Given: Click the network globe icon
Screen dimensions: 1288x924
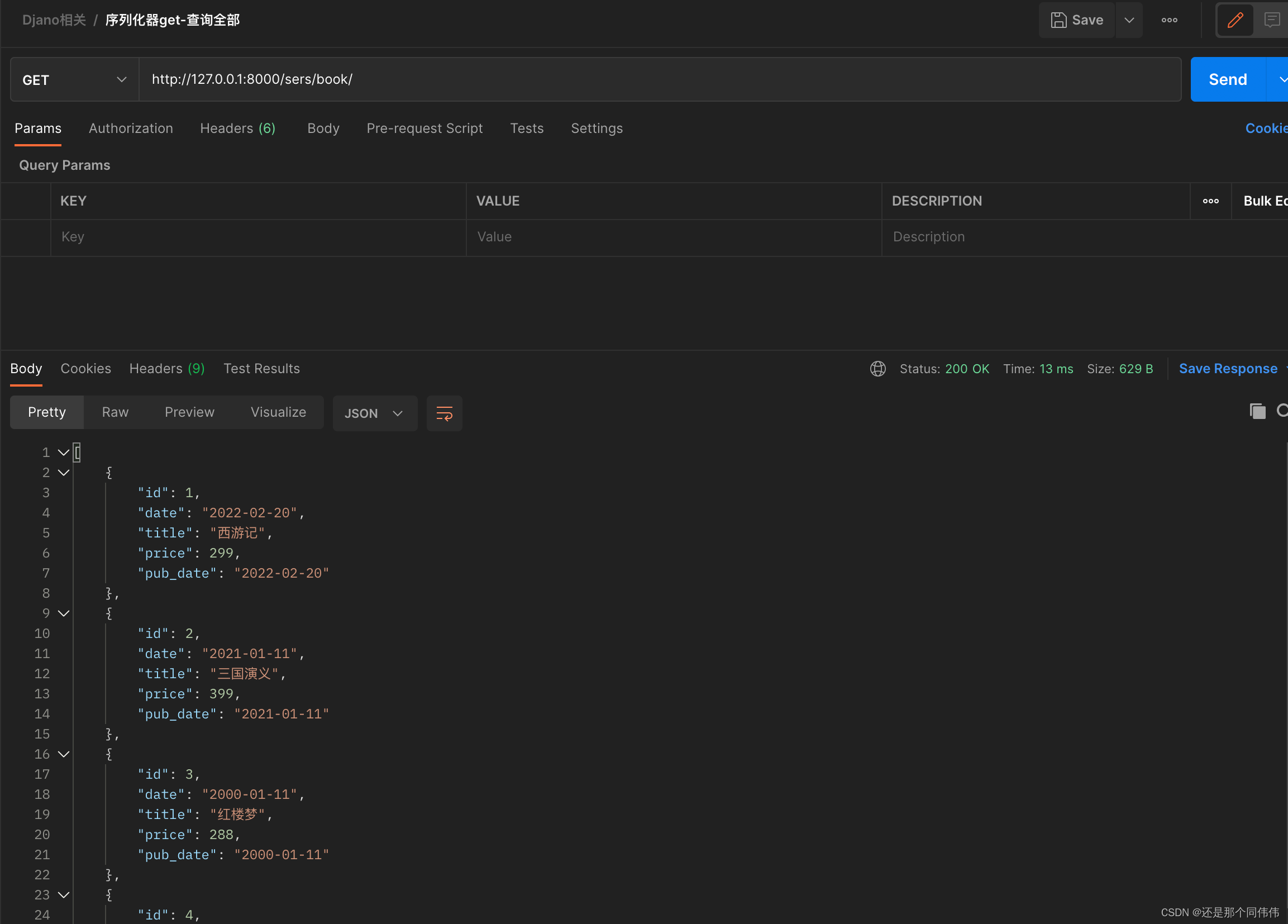Looking at the screenshot, I should [x=877, y=369].
